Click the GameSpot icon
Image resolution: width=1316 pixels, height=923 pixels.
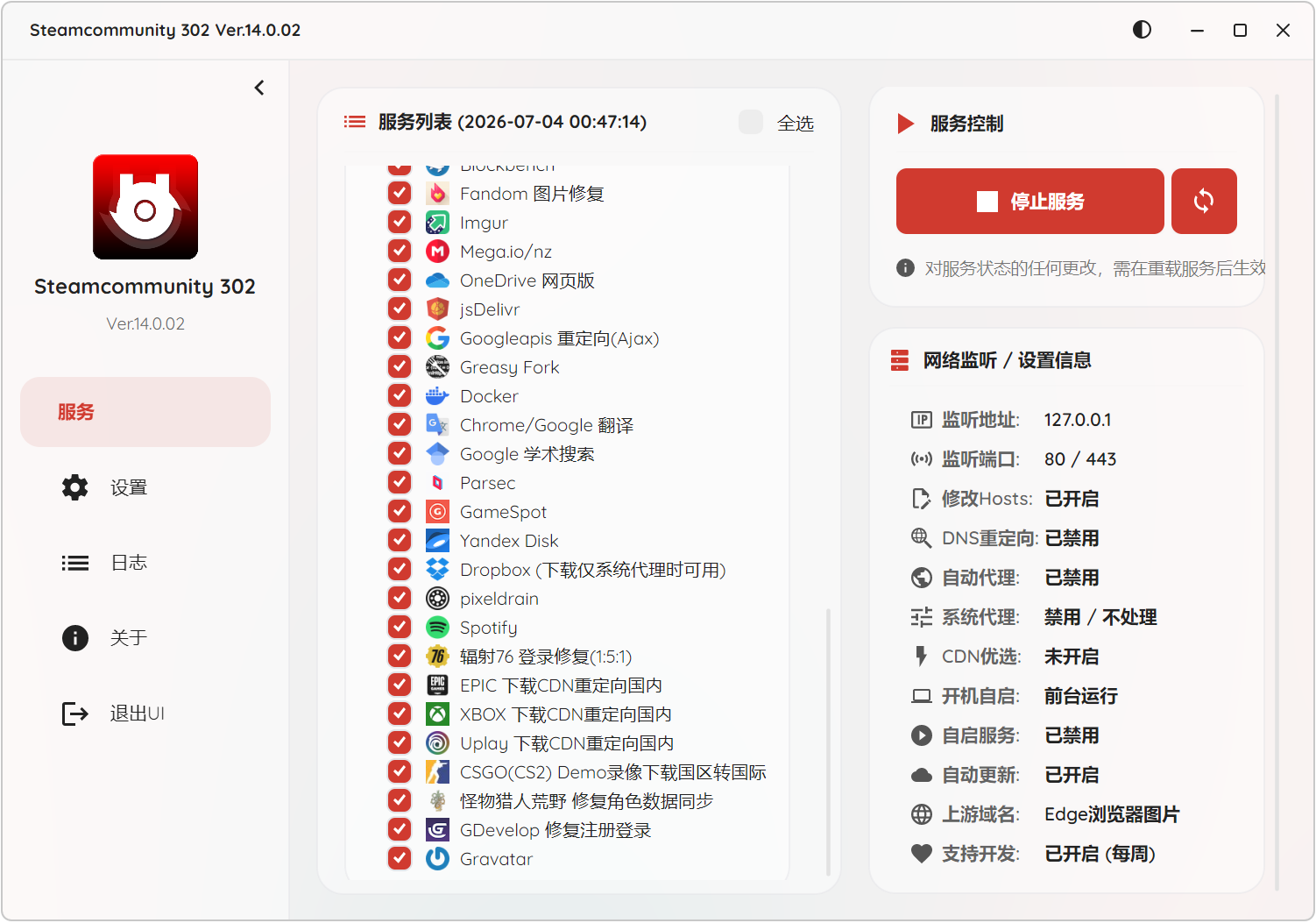click(x=437, y=512)
